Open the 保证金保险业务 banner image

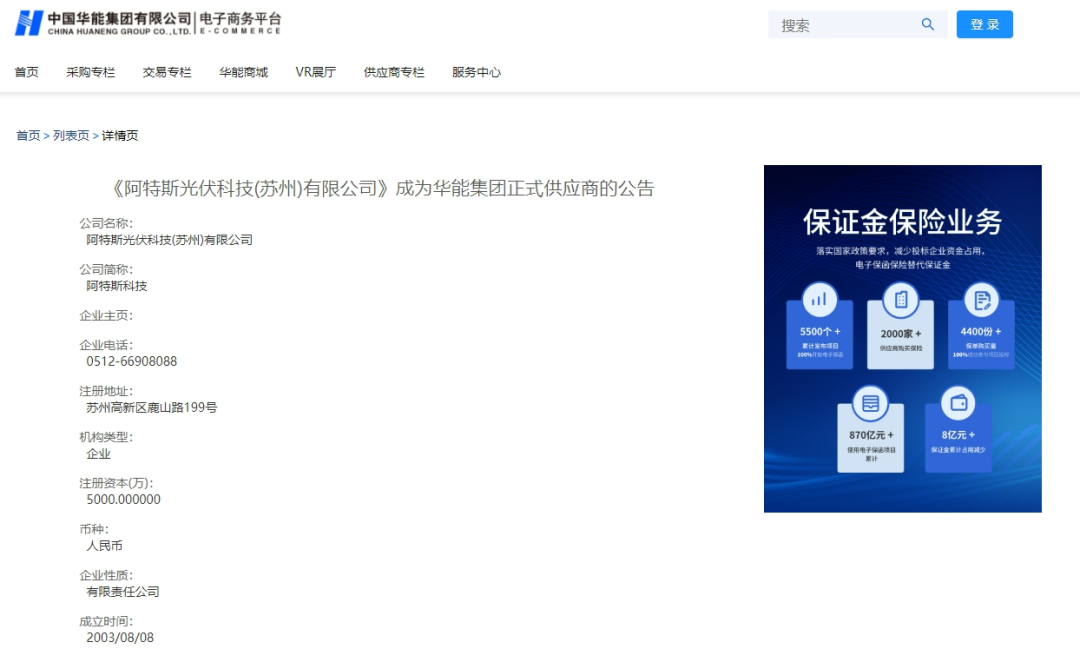pos(902,338)
